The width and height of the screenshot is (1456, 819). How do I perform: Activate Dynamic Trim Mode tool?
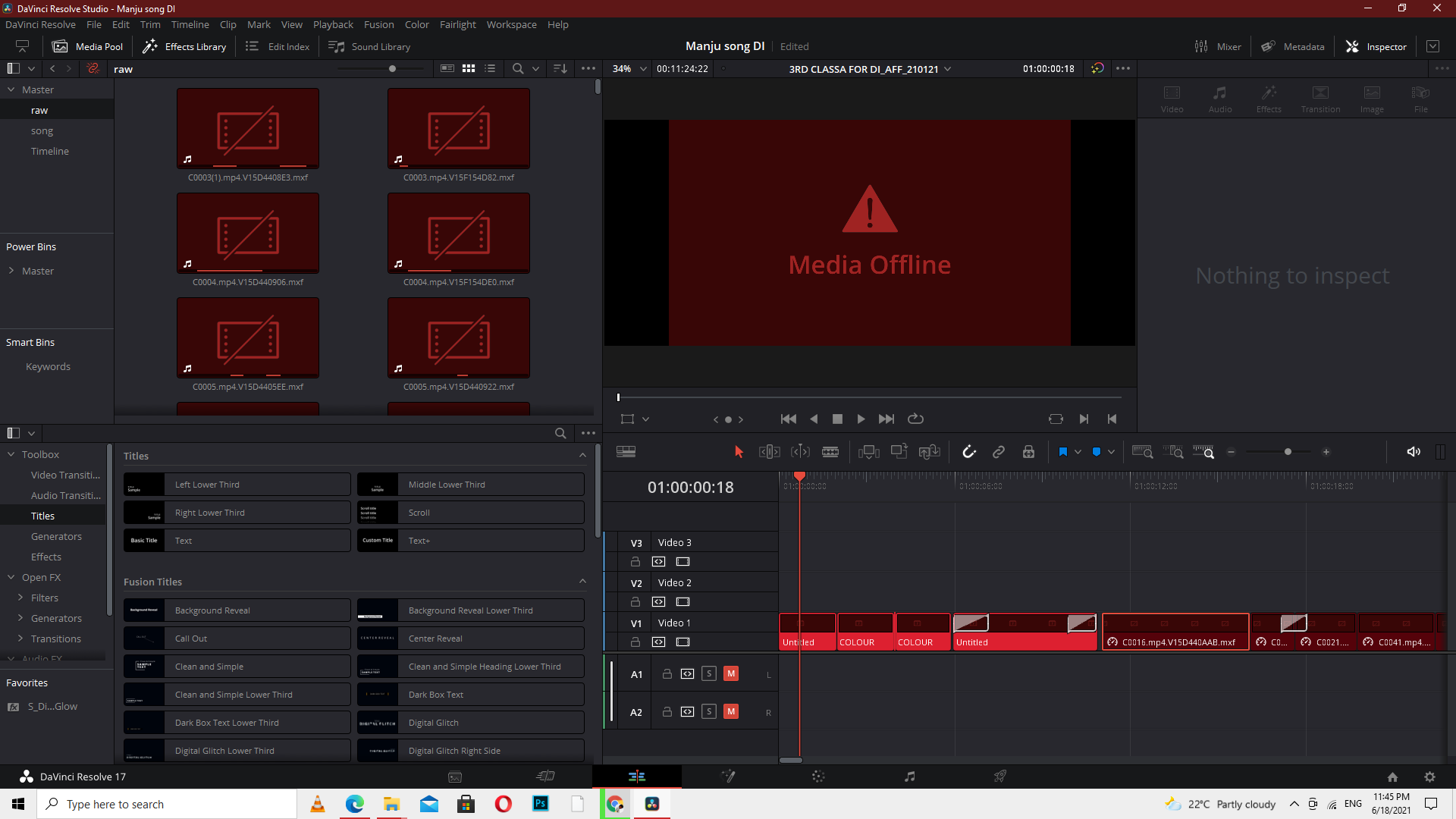pos(800,452)
